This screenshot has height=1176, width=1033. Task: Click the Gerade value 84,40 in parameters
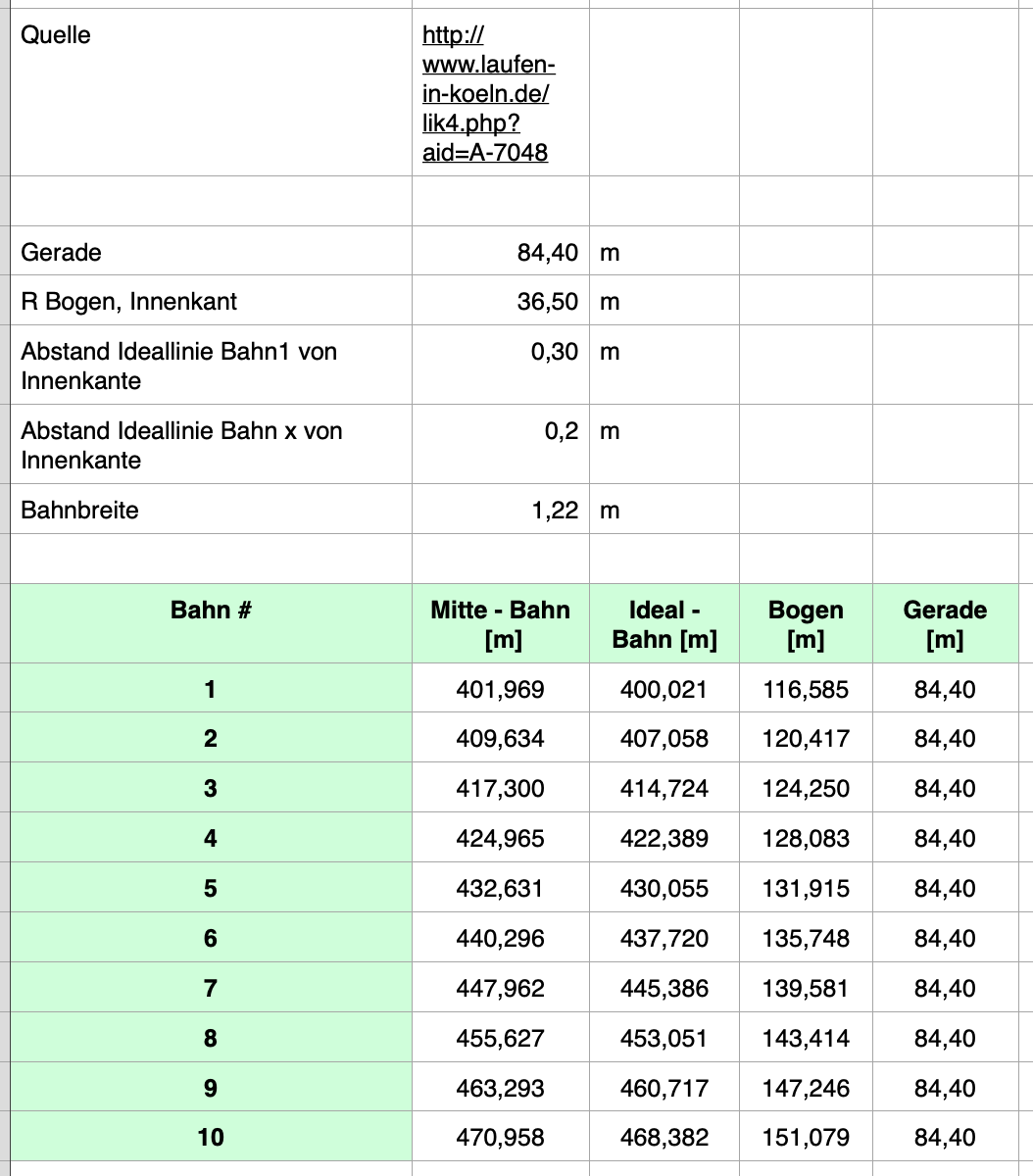(x=547, y=253)
